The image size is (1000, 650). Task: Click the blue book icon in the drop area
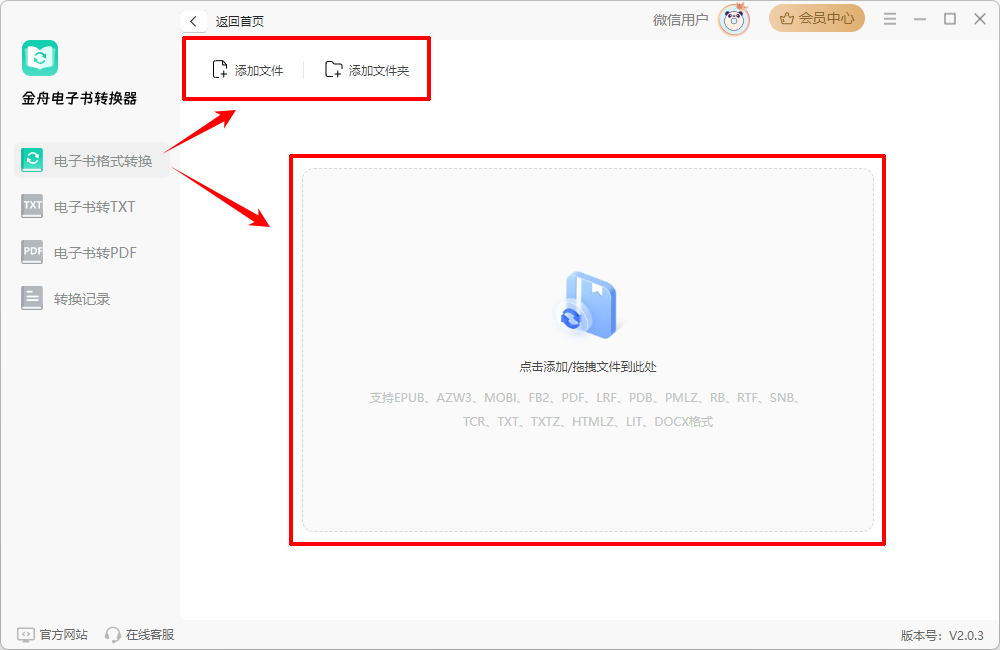(587, 306)
